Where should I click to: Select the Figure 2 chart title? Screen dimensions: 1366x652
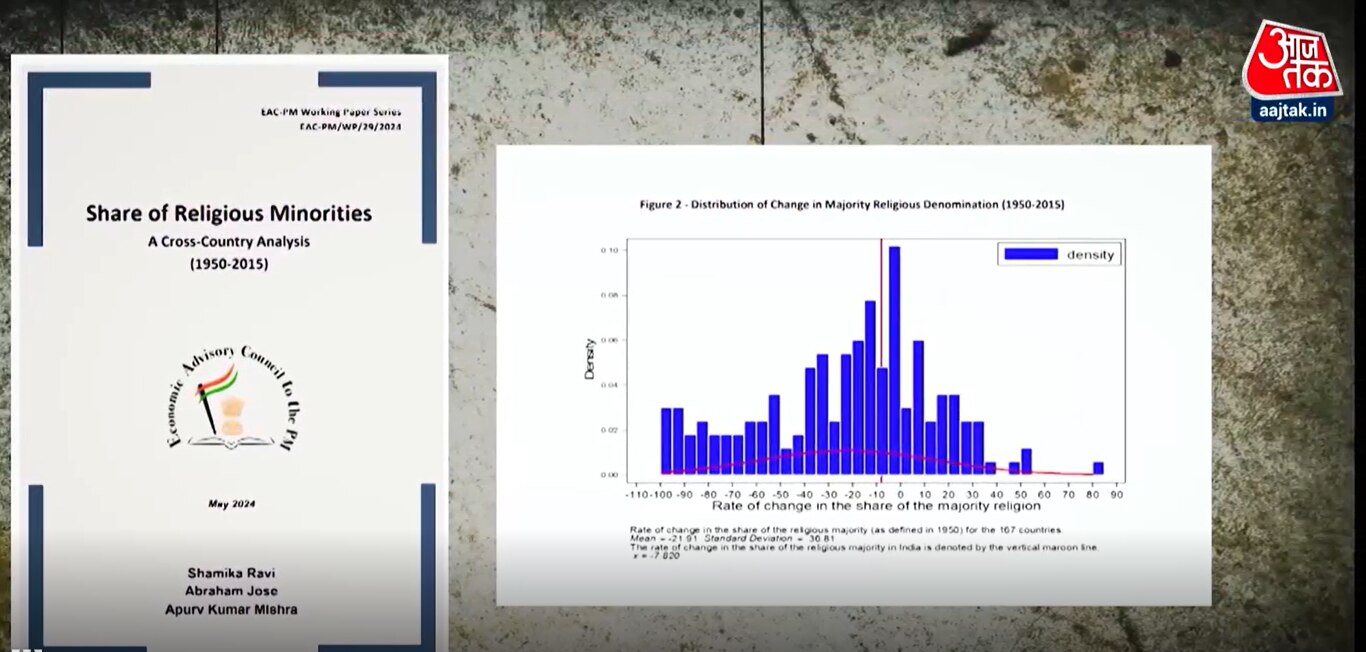[x=851, y=204]
